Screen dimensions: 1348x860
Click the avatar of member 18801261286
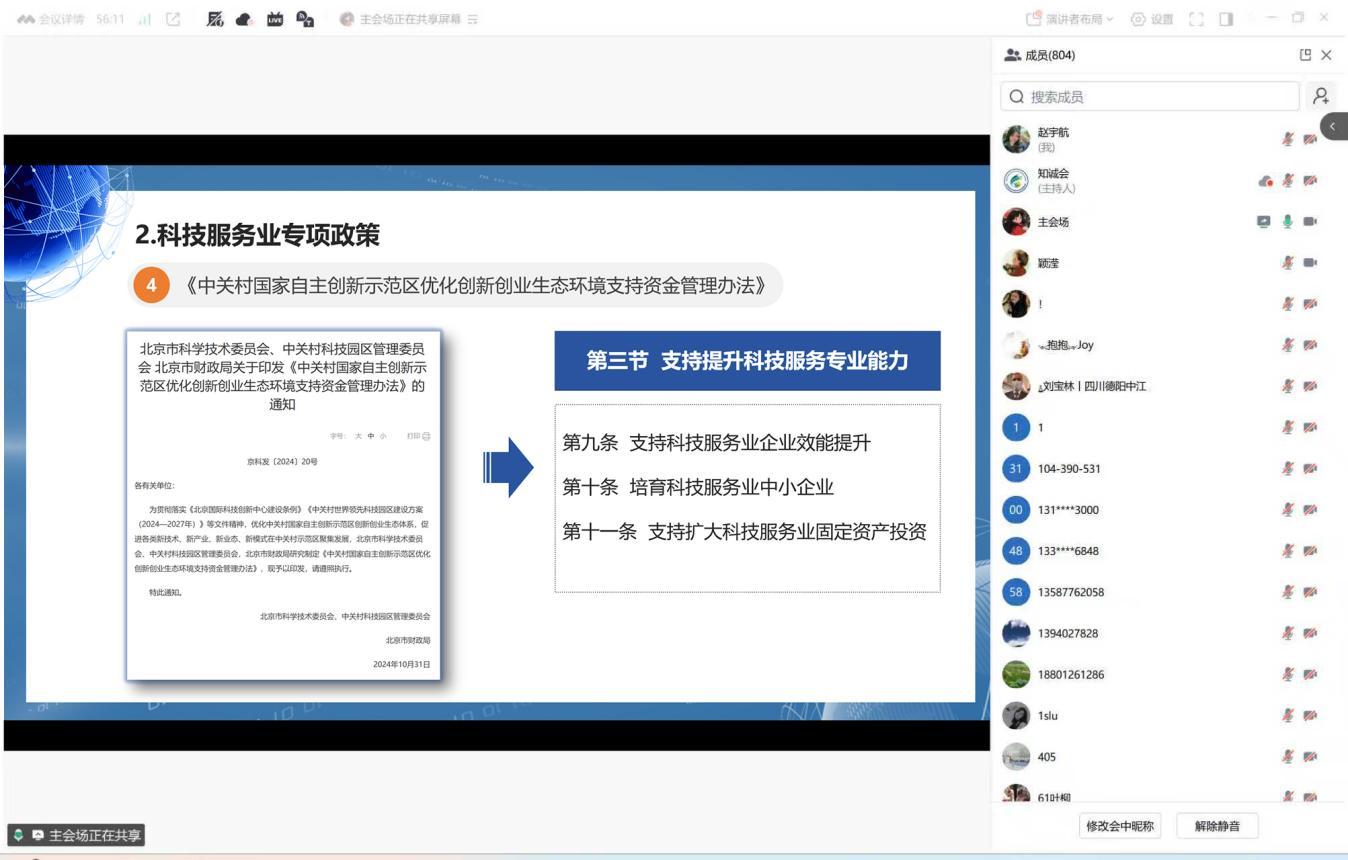pos(1016,674)
